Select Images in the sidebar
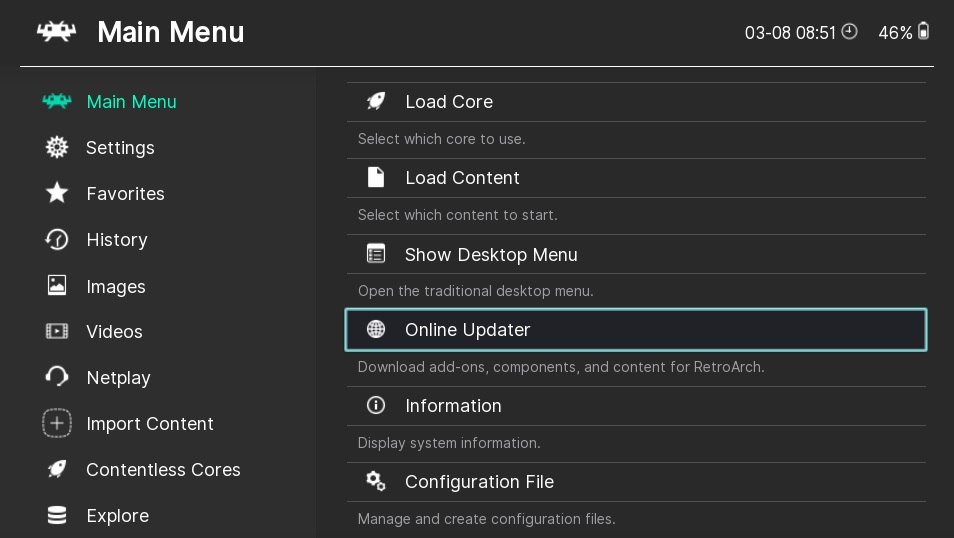The image size is (954, 538). 116,287
